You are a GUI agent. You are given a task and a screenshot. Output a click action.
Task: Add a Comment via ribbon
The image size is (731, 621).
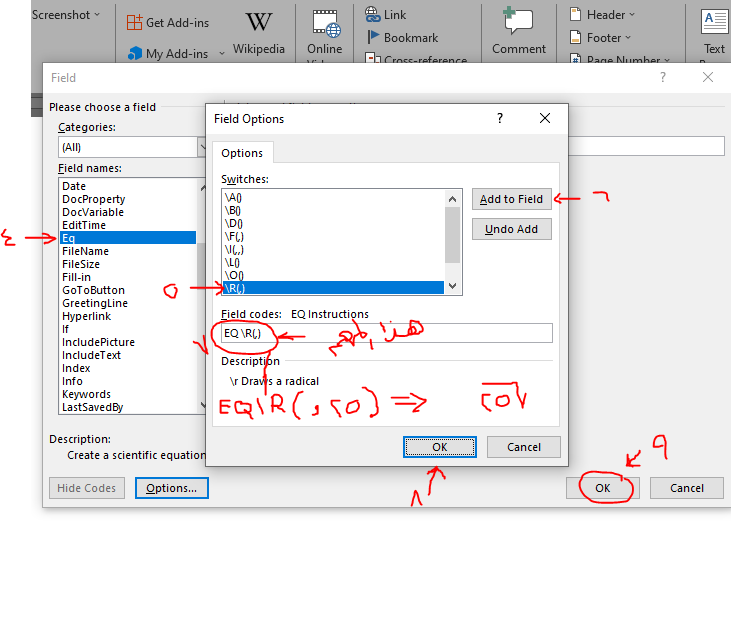(518, 32)
